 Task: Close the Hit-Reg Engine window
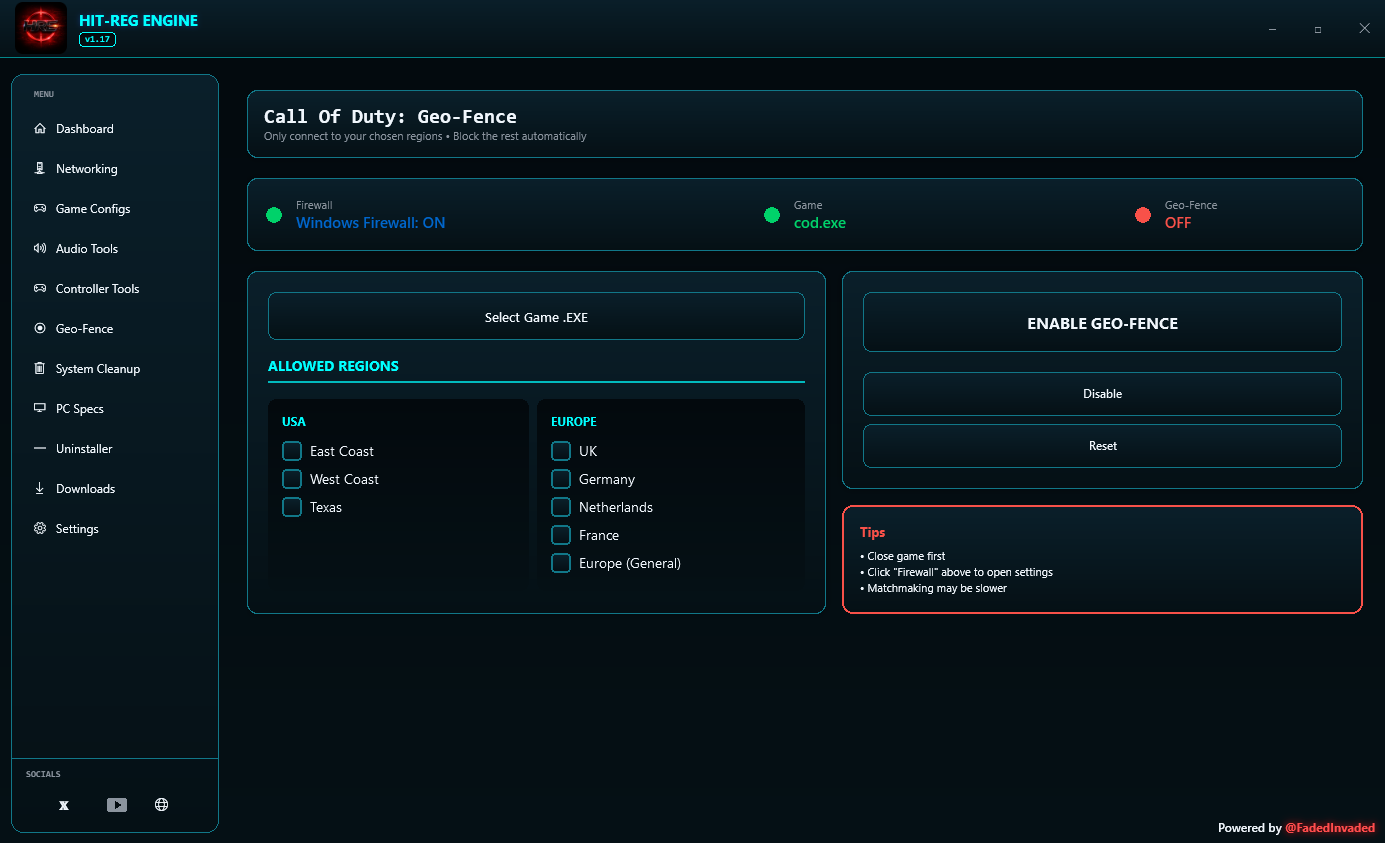1364,29
